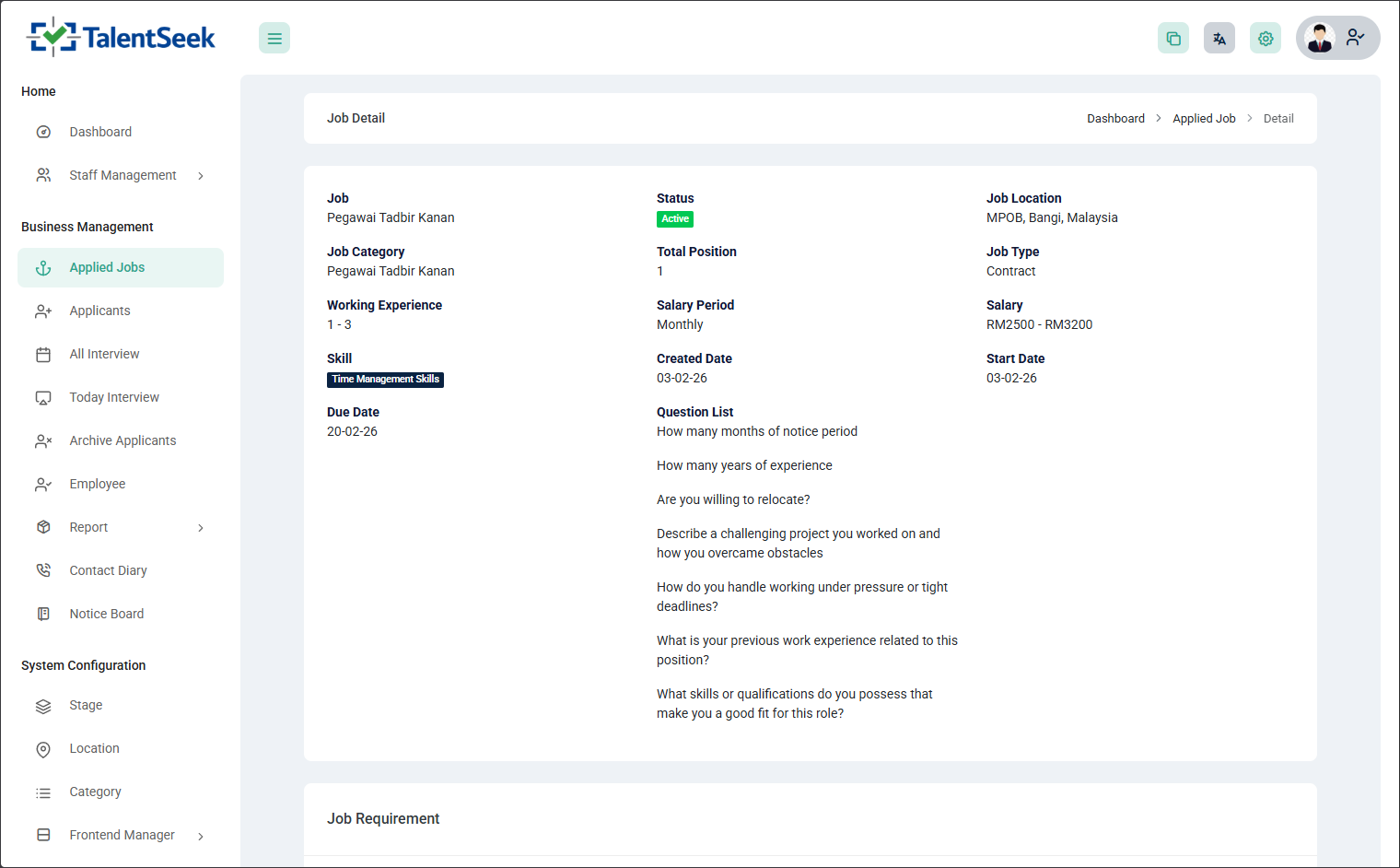Screen dimensions: 1400x868
Task: Open the language translation icon
Action: pos(1219,38)
